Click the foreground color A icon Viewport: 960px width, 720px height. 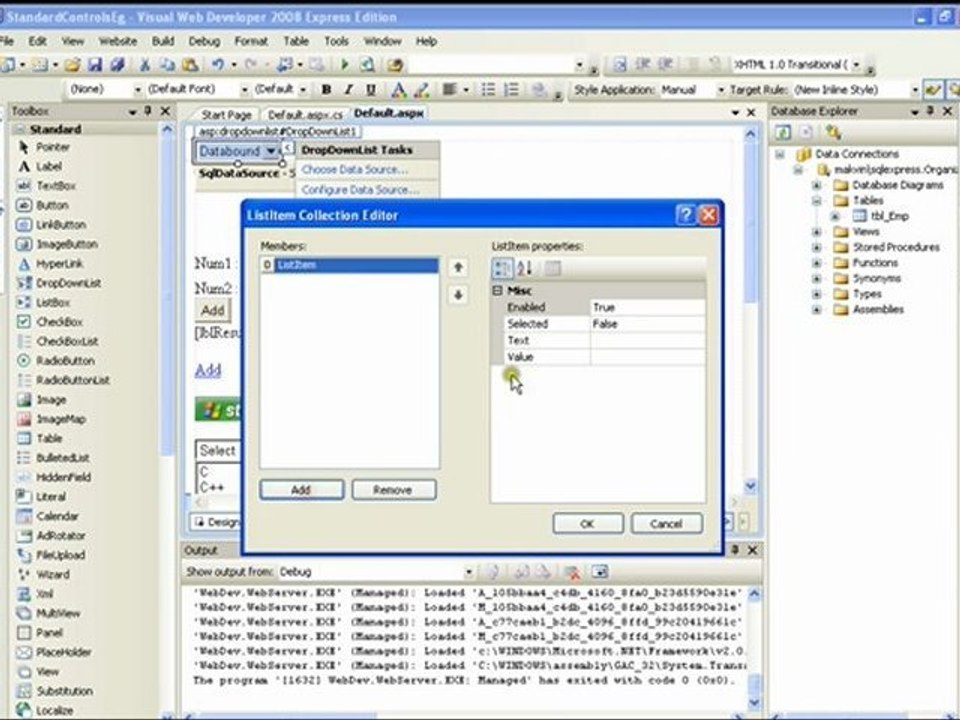click(x=399, y=90)
